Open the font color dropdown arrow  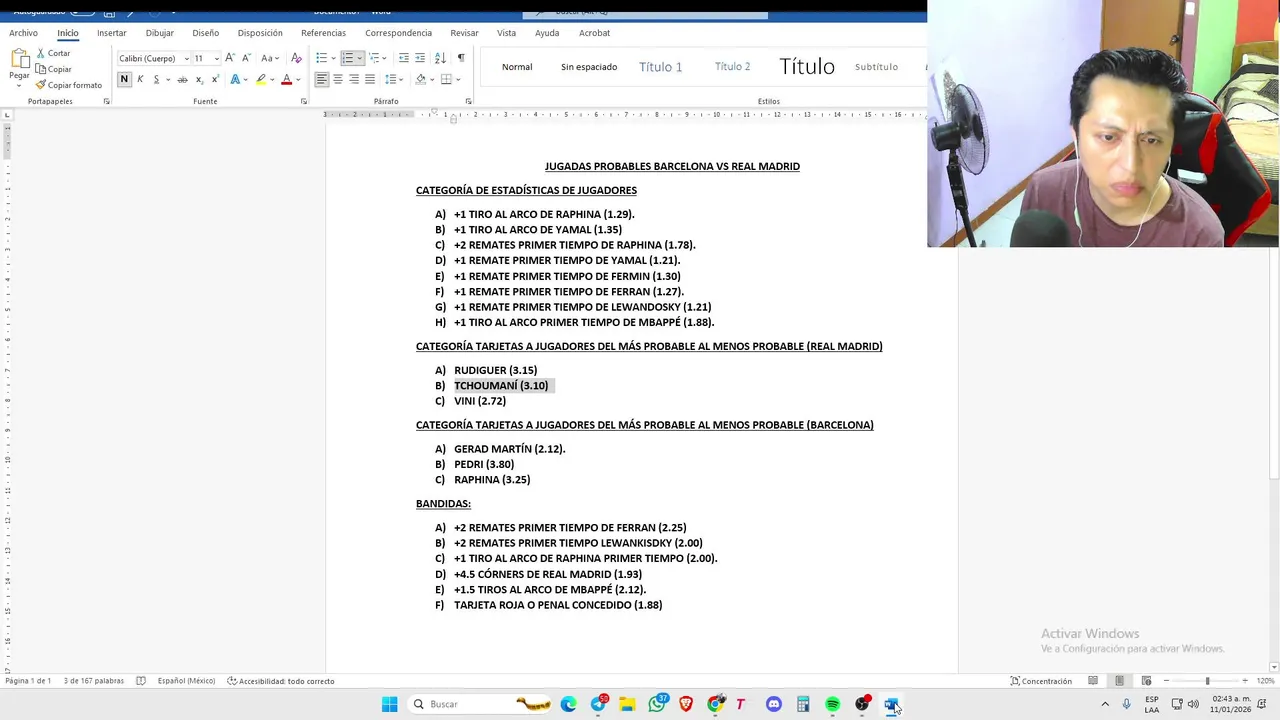[297, 79]
